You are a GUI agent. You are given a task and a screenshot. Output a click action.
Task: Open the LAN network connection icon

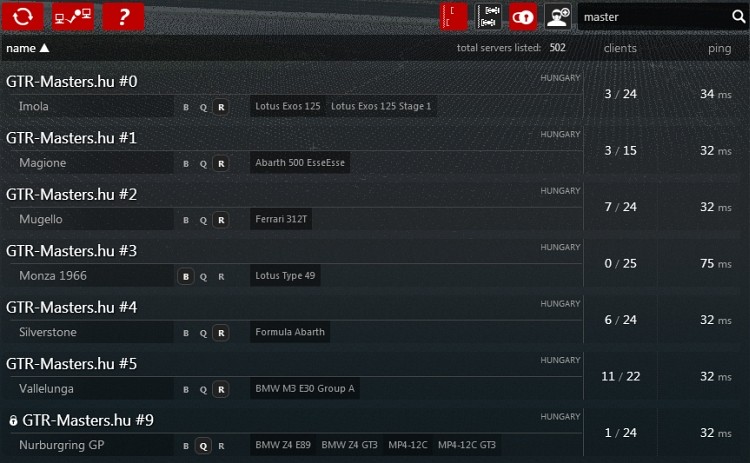pos(74,16)
